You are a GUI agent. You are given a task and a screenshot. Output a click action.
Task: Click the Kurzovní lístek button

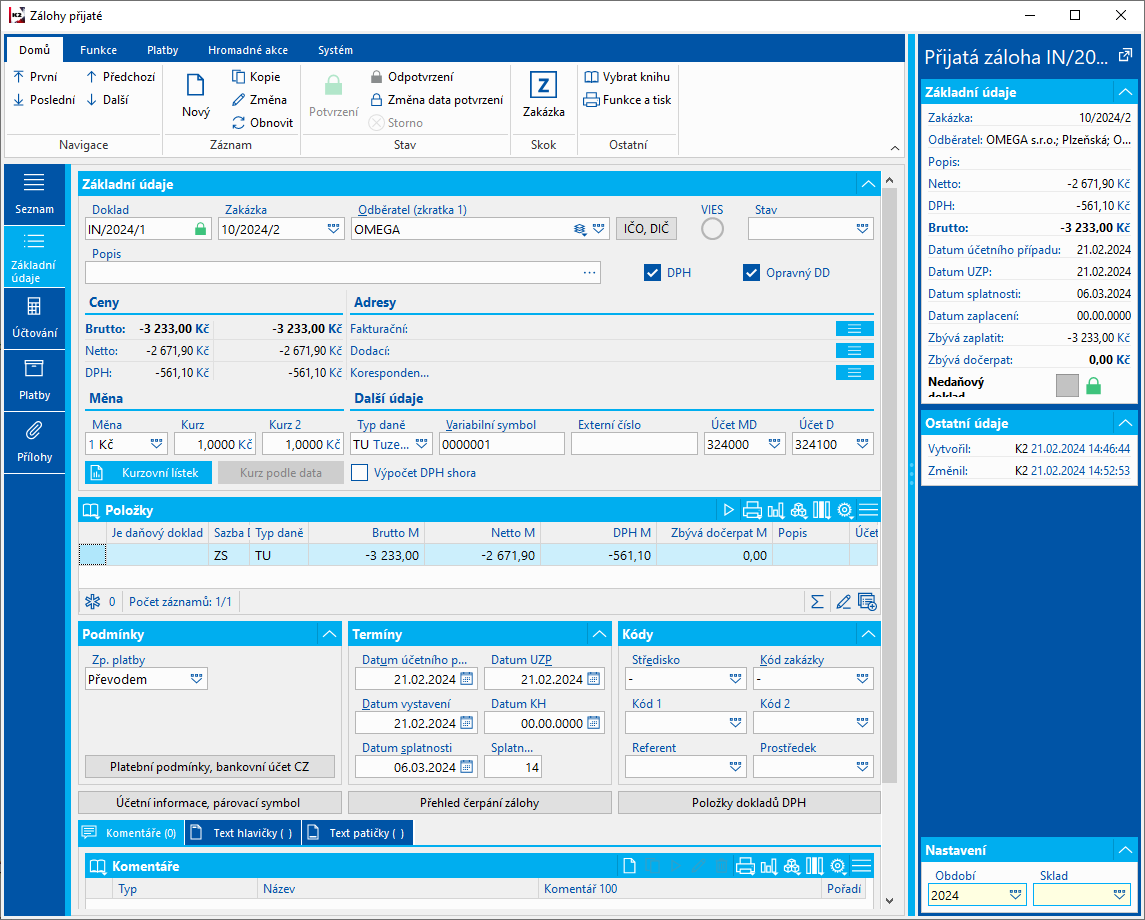pos(148,473)
